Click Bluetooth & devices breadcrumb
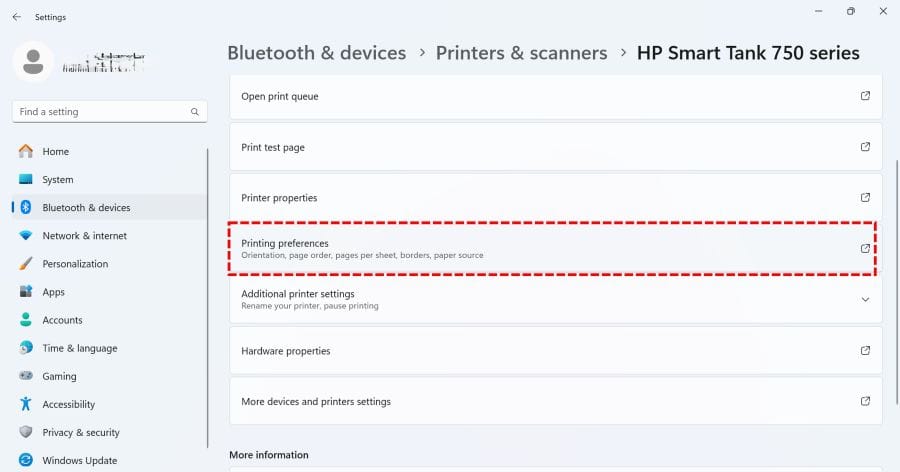The height and width of the screenshot is (472, 900). coord(316,53)
